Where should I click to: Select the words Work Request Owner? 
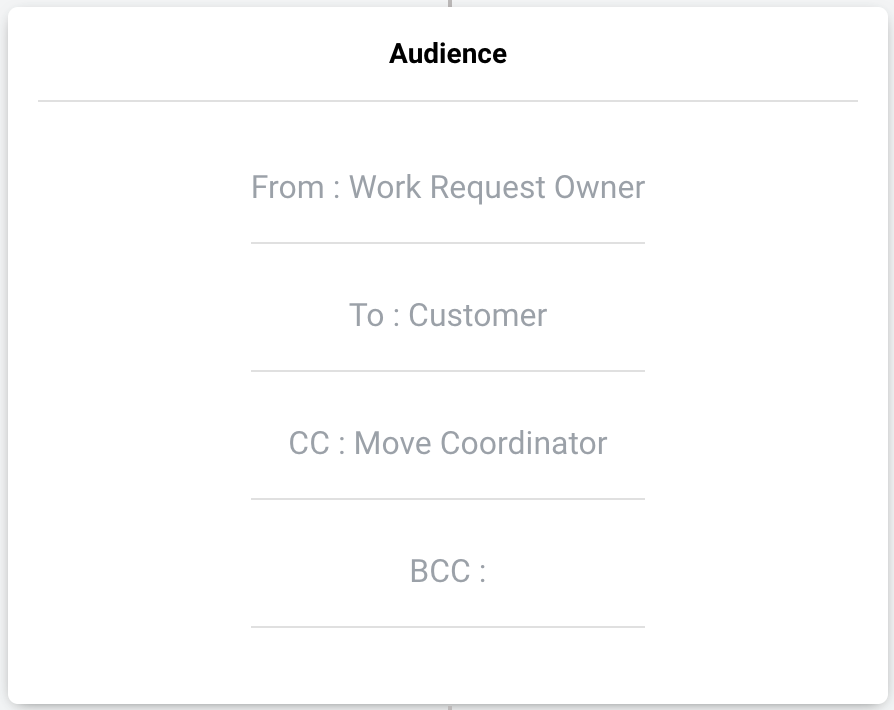pos(497,188)
